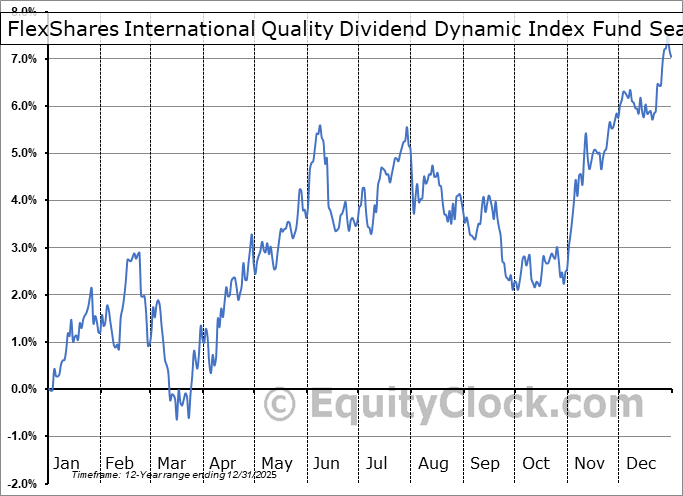The image size is (683, 496).
Task: Select the Mar month label
Action: point(171,463)
